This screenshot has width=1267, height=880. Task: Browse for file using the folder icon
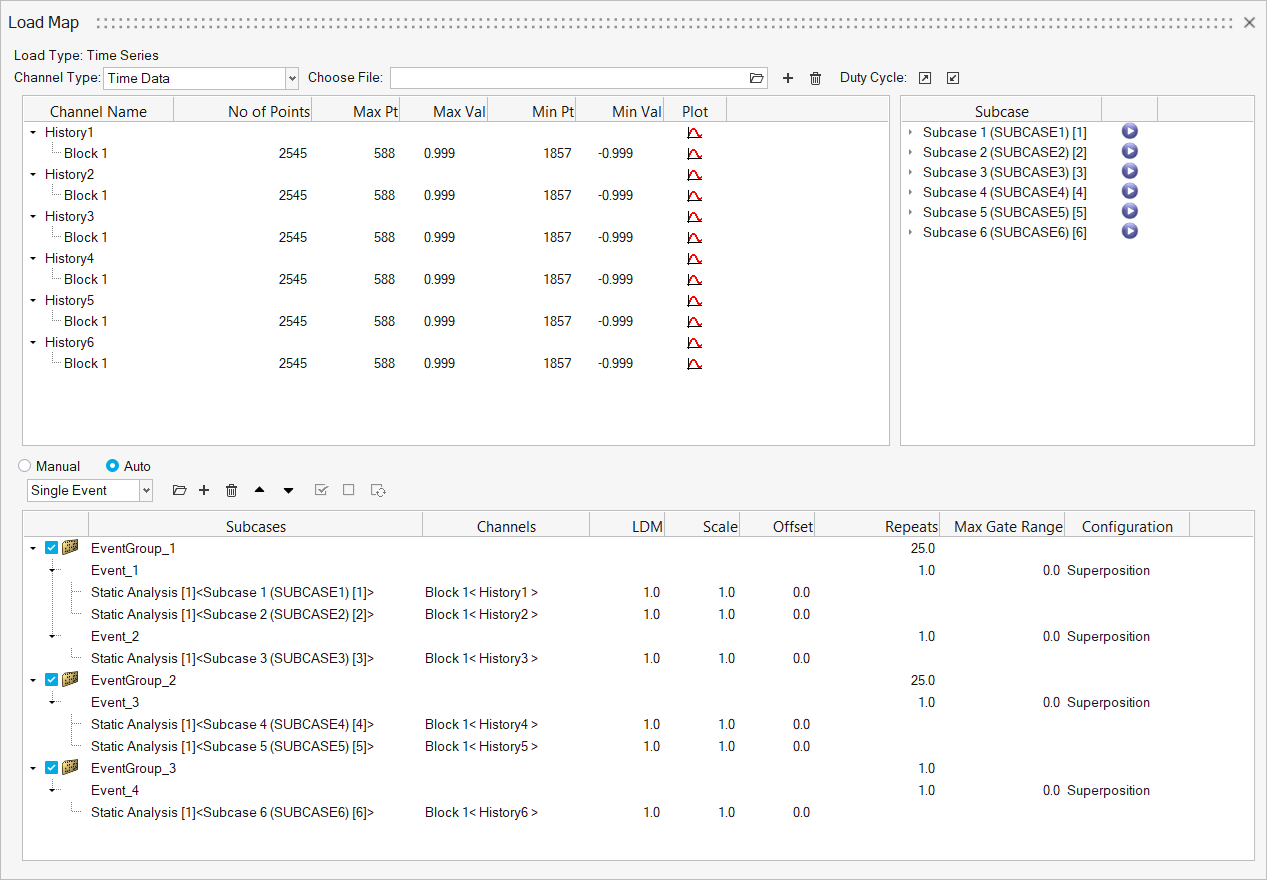pyautogui.click(x=757, y=78)
